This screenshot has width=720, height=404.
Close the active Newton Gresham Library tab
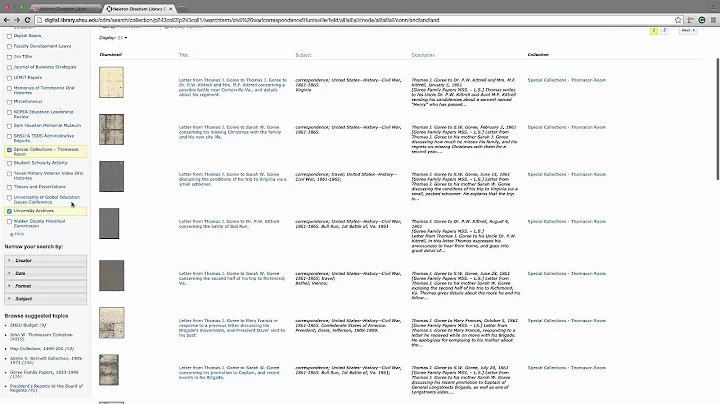coord(171,9)
